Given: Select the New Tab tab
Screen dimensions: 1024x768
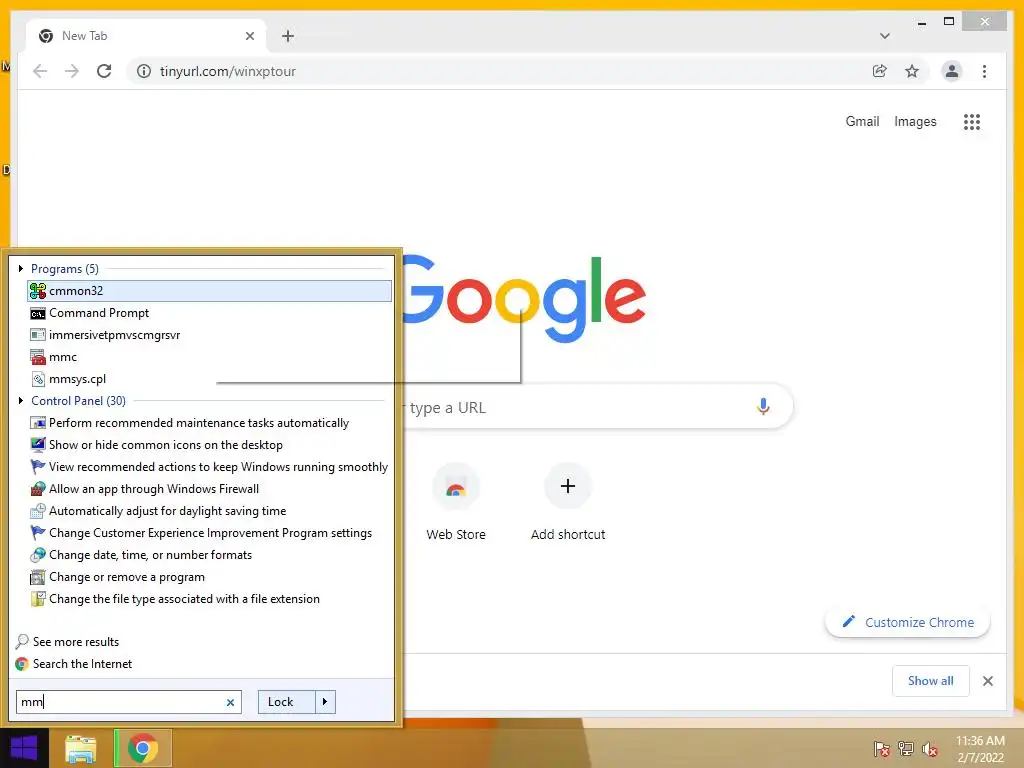Looking at the screenshot, I should coord(146,36).
